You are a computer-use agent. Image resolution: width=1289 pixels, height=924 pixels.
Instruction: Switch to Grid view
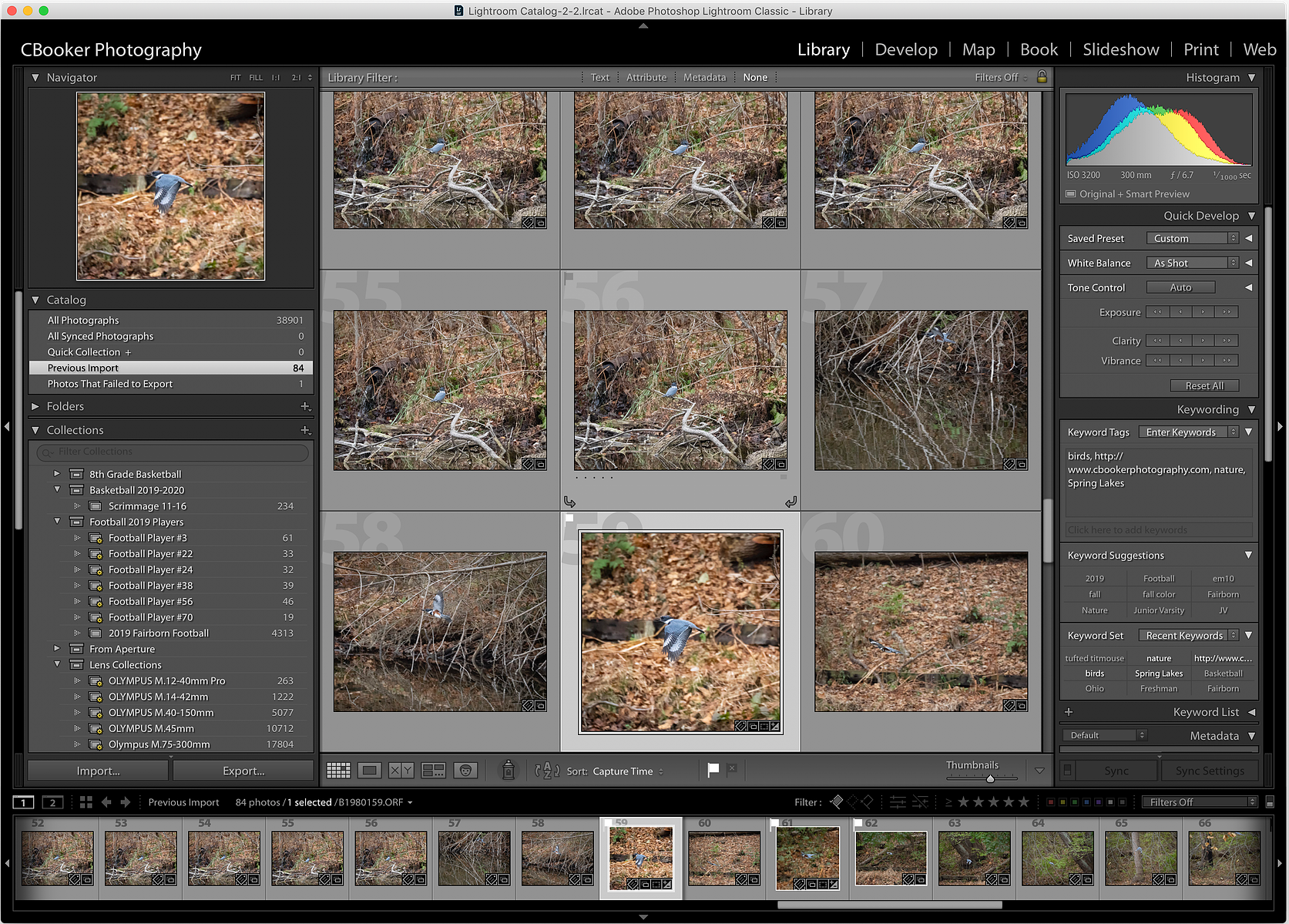coord(338,770)
